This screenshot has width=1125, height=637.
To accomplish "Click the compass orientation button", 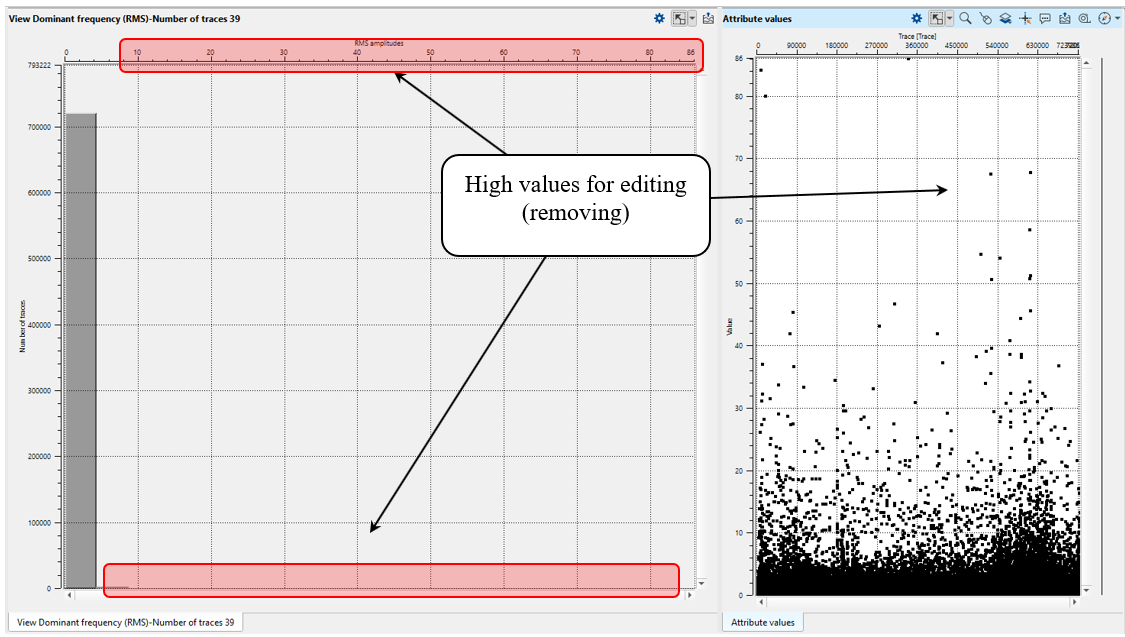I will click(x=1104, y=18).
